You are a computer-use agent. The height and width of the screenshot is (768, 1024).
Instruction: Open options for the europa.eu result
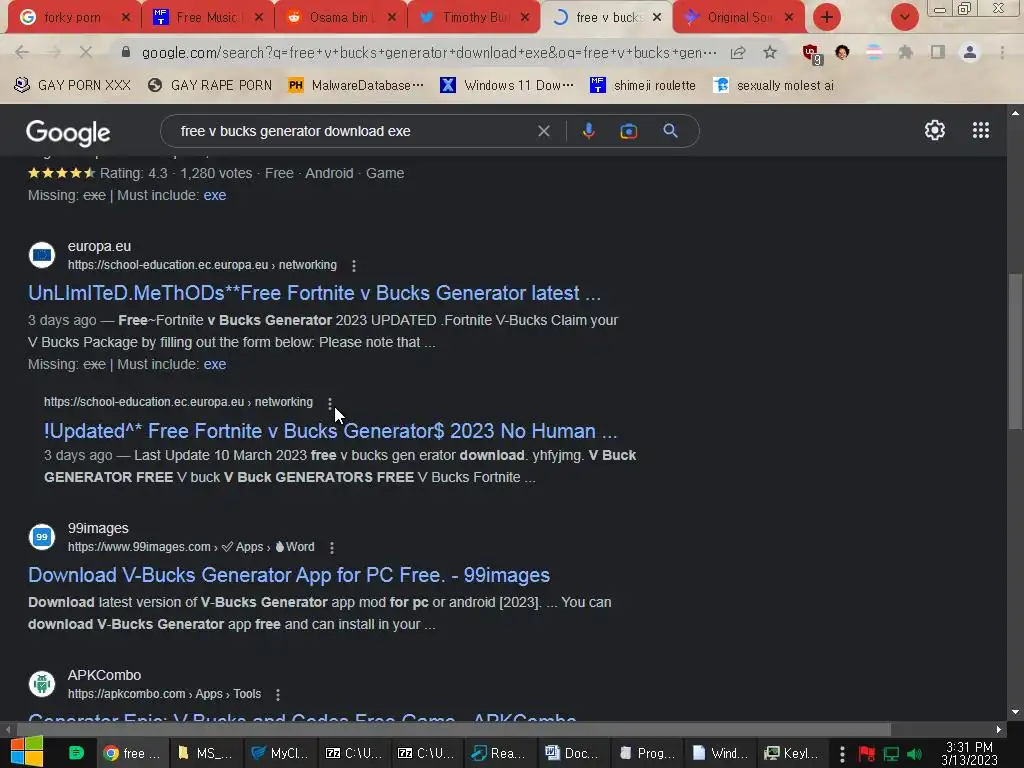point(353,266)
